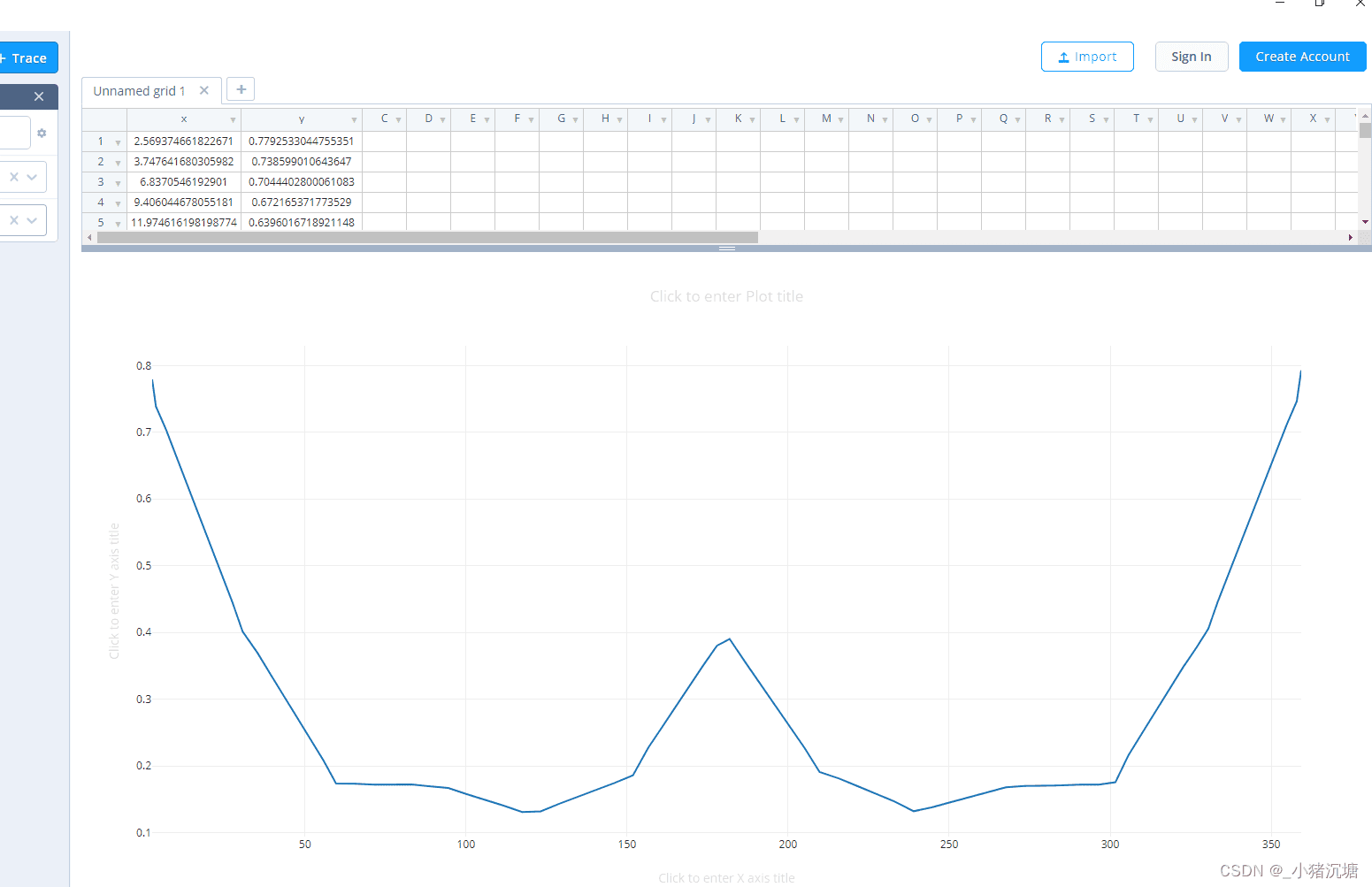
Task: Click the Sign In button
Action: pos(1192,57)
